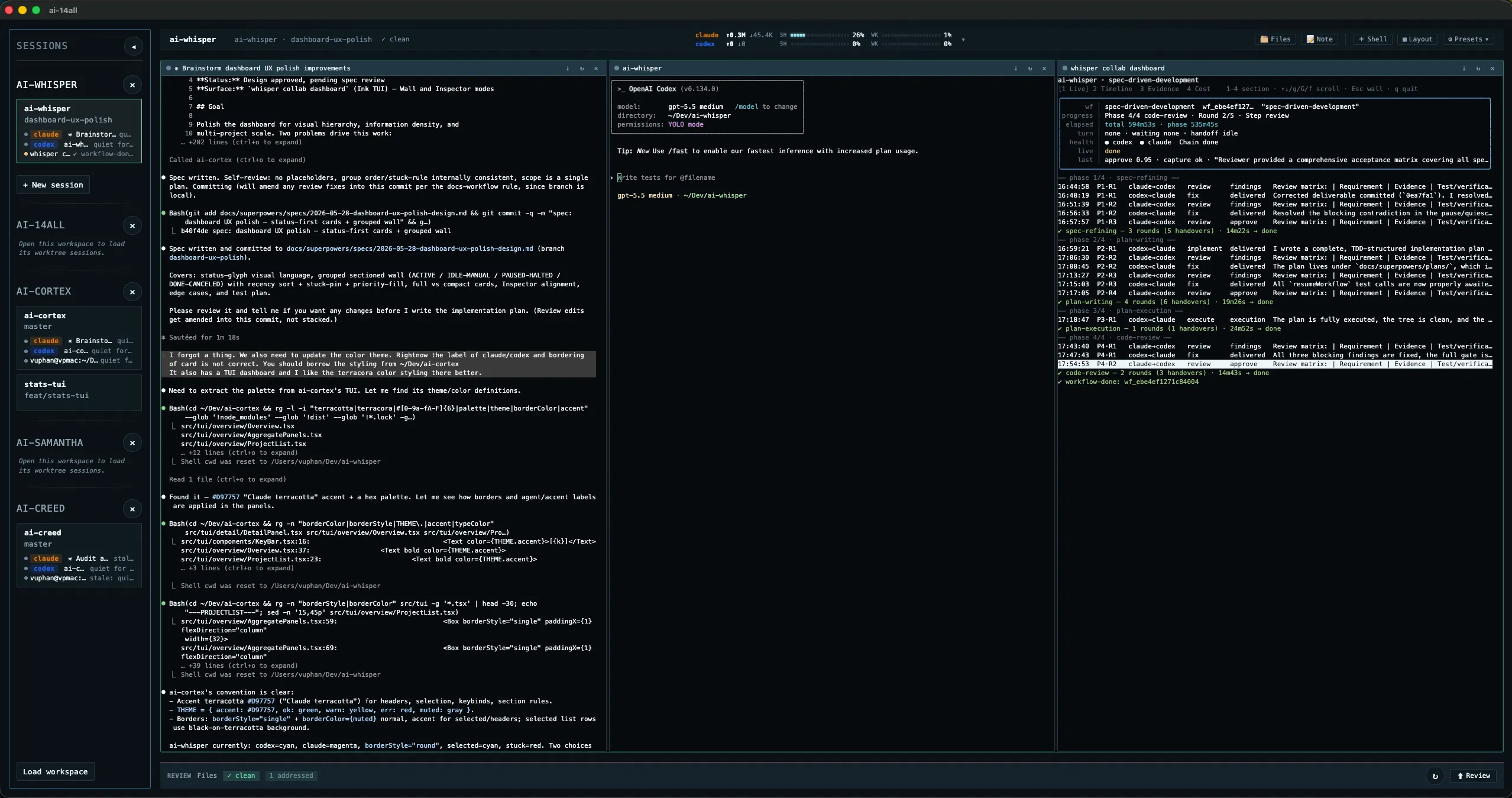Click the Load workspace button
This screenshot has width=1512, height=798.
[55, 772]
